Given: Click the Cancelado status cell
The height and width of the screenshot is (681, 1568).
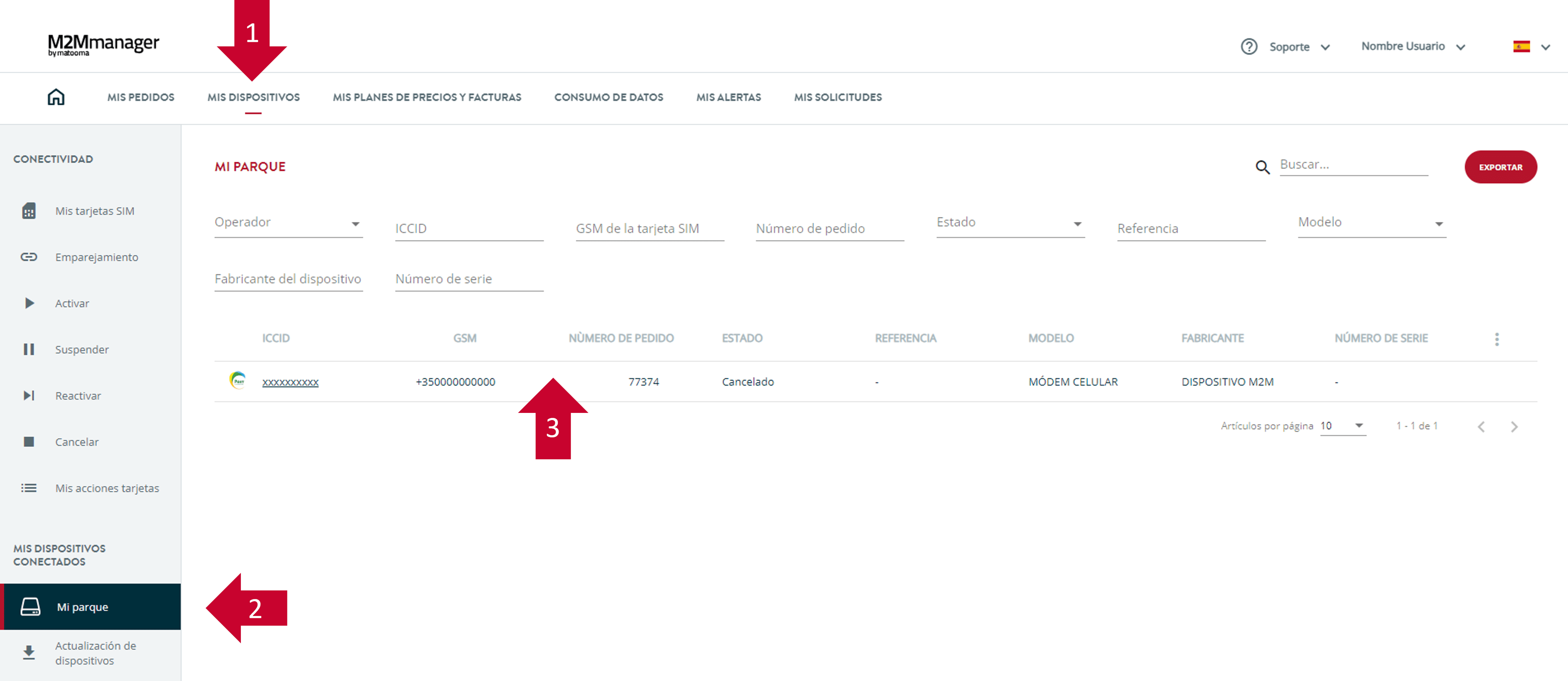Looking at the screenshot, I should 747,382.
